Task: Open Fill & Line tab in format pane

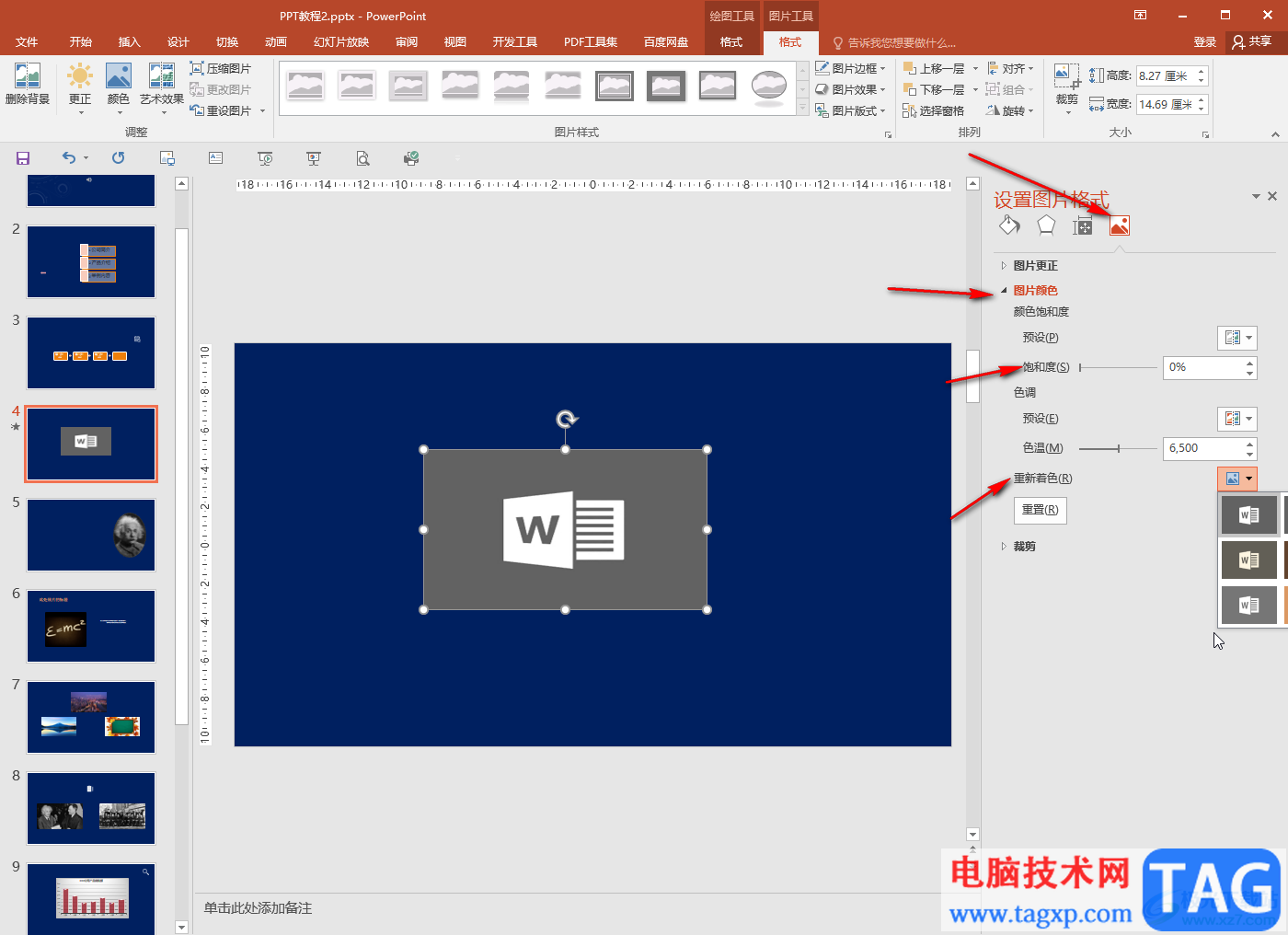Action: point(1009,225)
